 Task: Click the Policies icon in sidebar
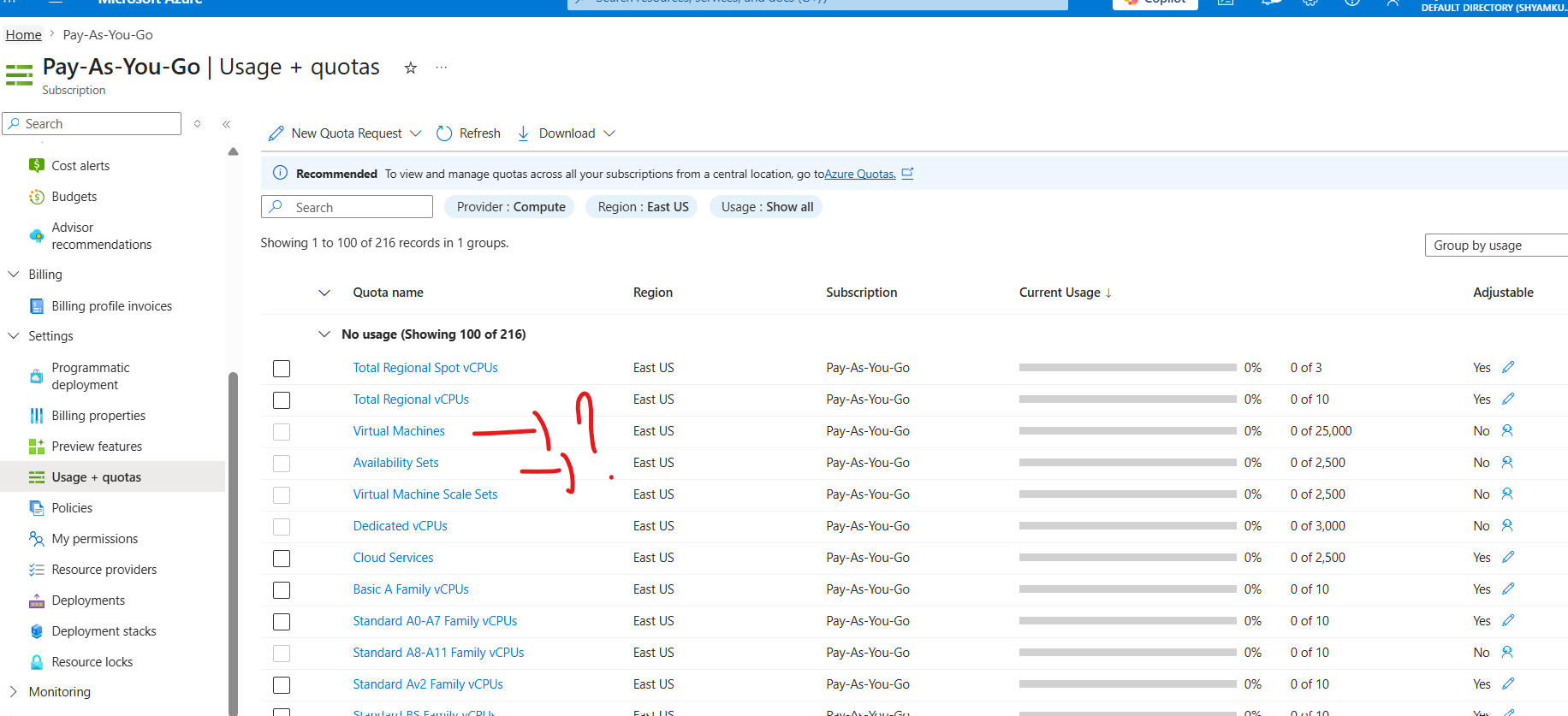tap(36, 508)
